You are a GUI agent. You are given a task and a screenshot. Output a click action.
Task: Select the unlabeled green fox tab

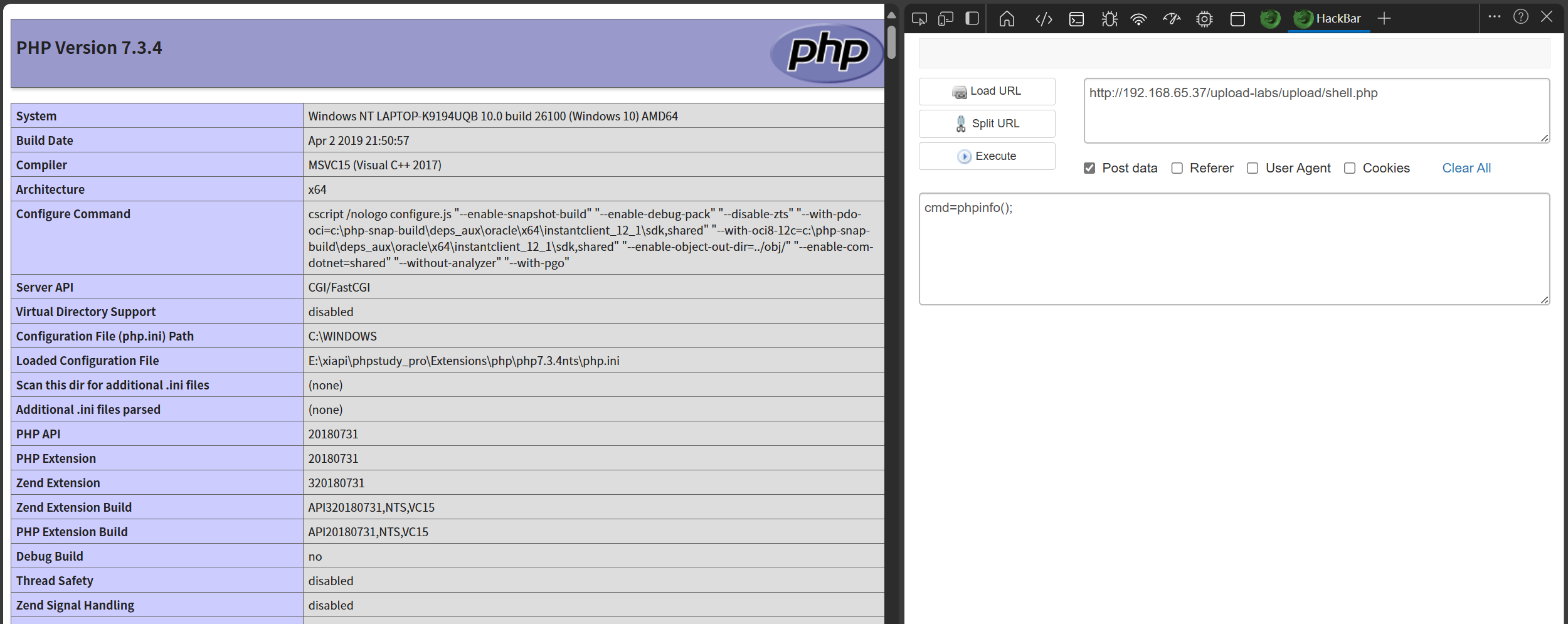(x=1270, y=19)
